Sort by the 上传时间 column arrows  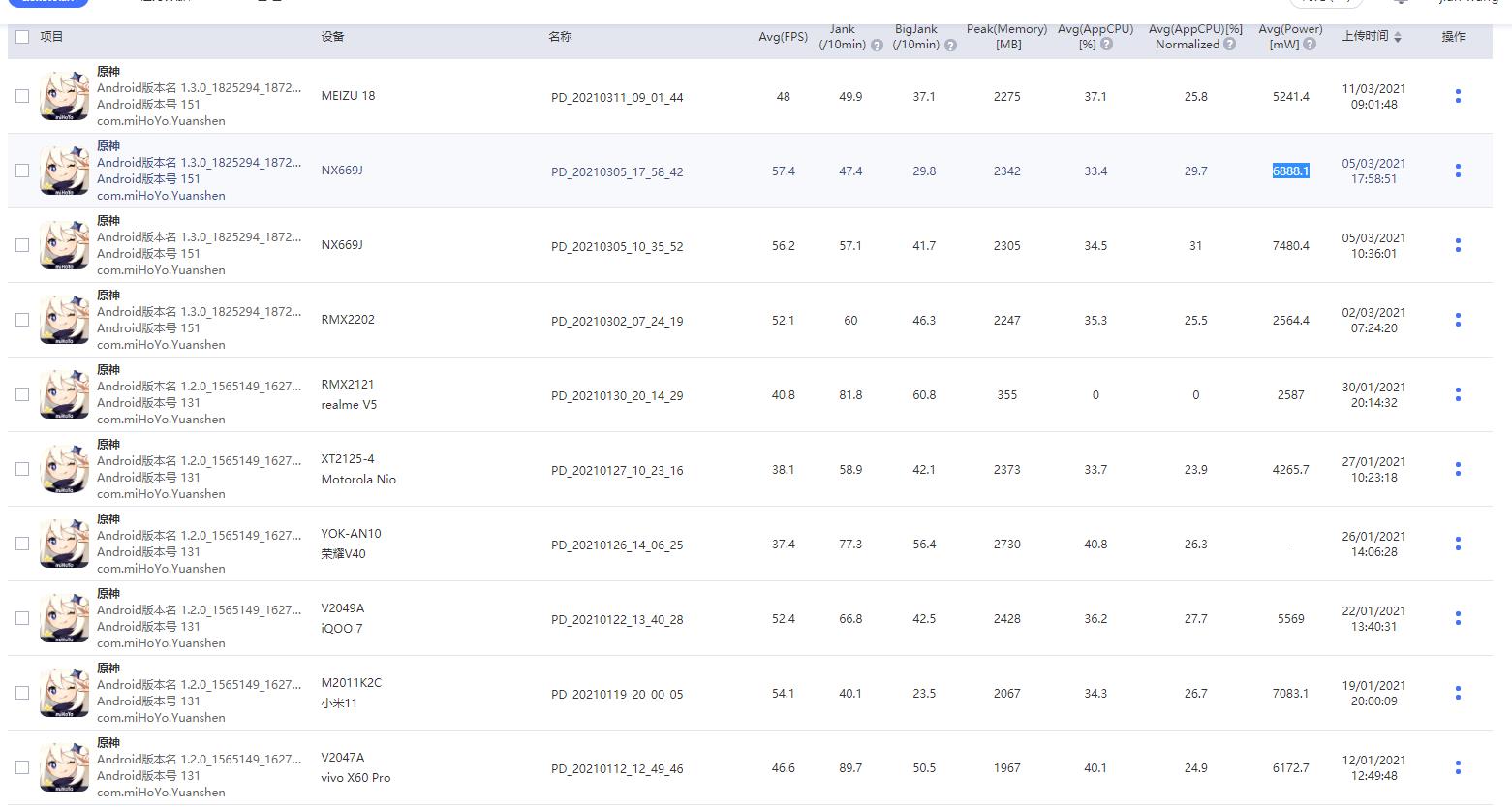(1397, 37)
